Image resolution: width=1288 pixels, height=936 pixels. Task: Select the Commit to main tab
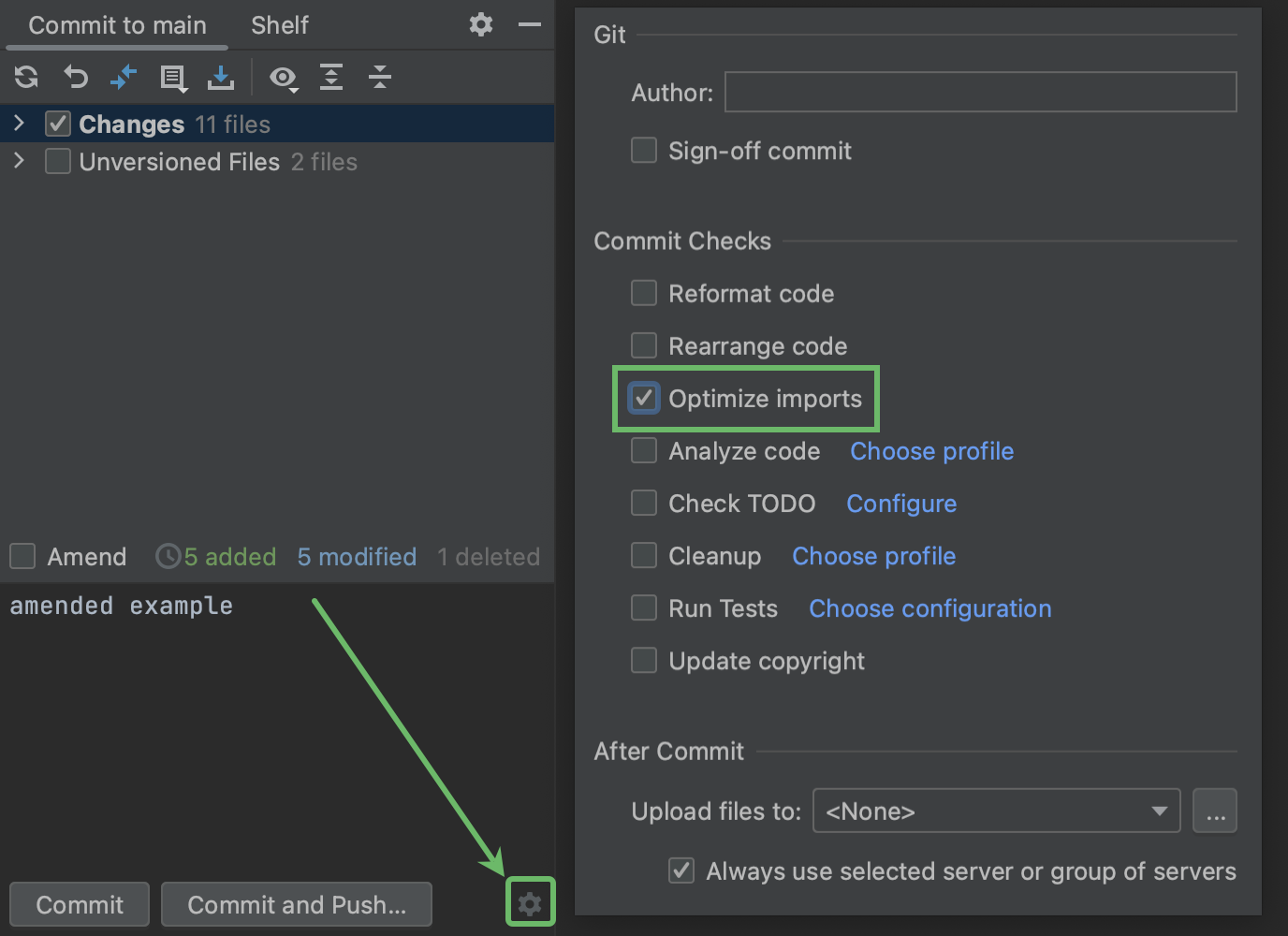[116, 25]
